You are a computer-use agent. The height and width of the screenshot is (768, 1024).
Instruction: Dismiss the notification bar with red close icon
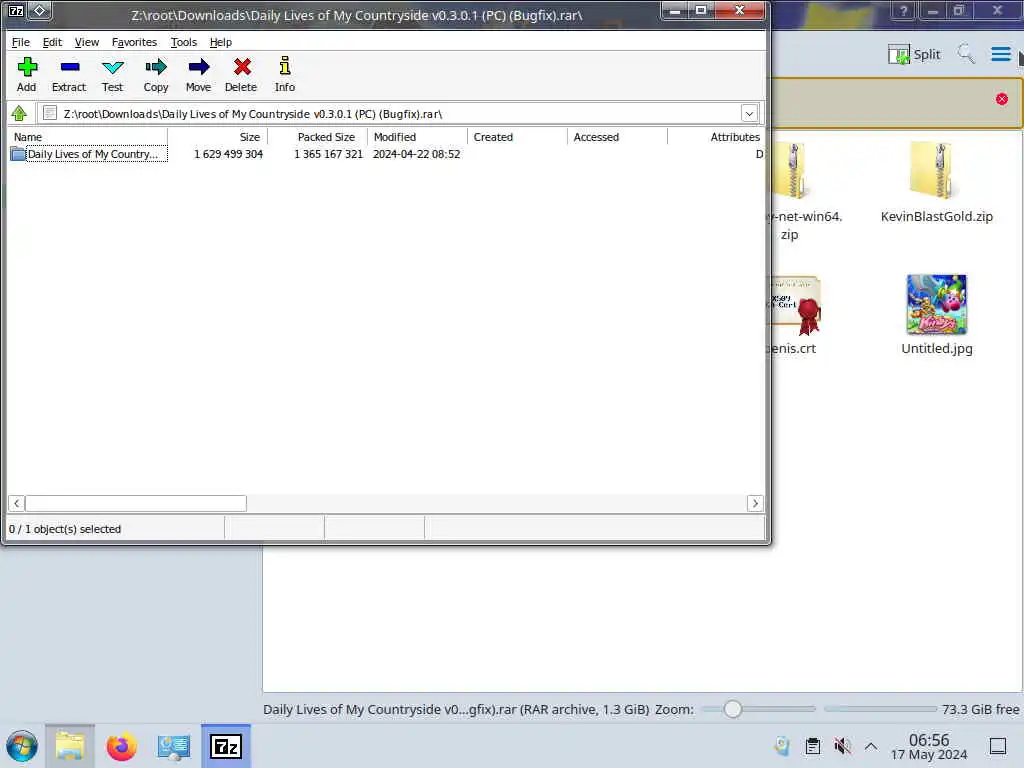coord(1002,99)
